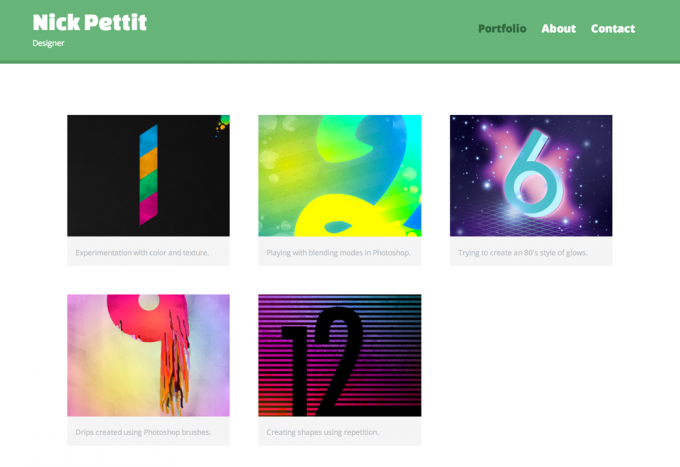Open the green and yellow number 2 artwork
680x467 pixels.
pos(340,176)
